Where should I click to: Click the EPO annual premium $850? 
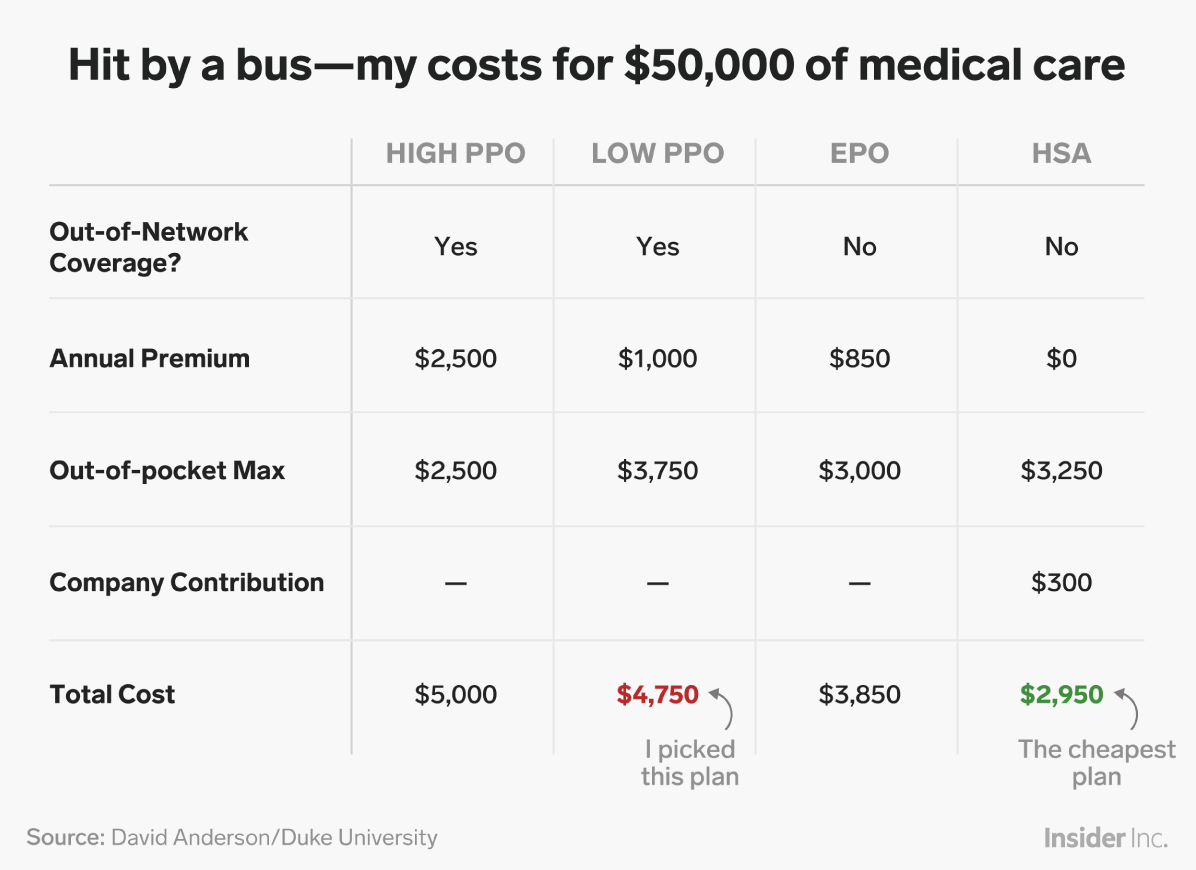860,358
